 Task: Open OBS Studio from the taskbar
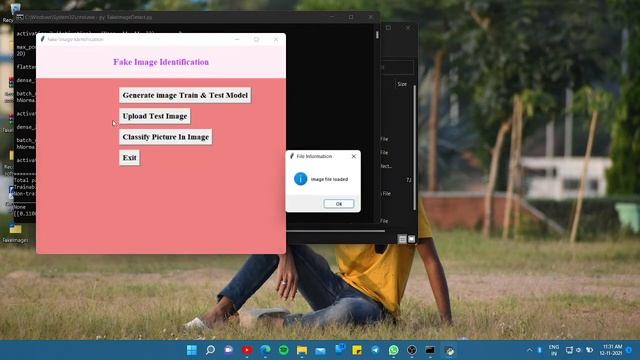pyautogui.click(x=412, y=350)
